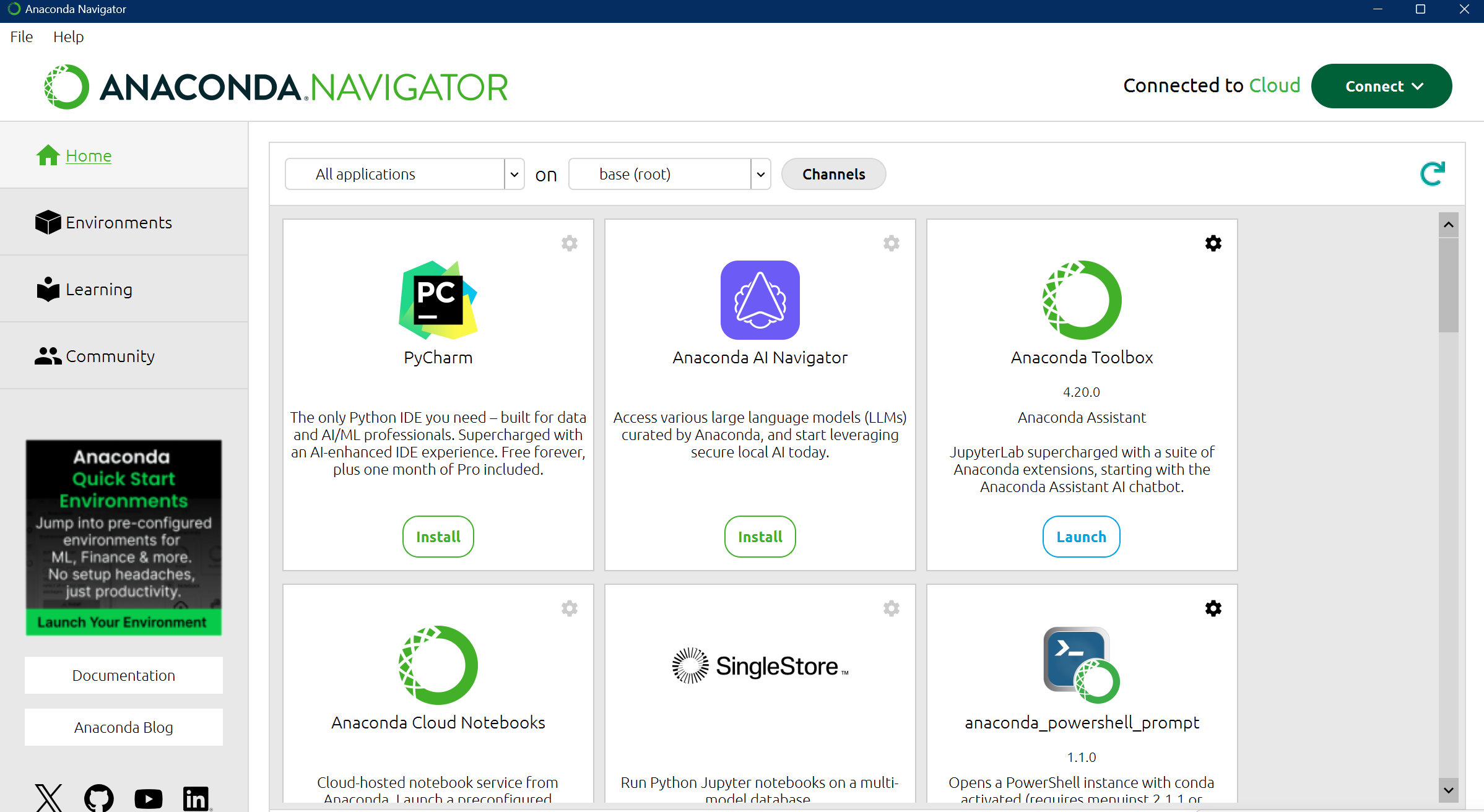Click the GitHub icon in sidebar
1484x812 pixels.
(99, 798)
